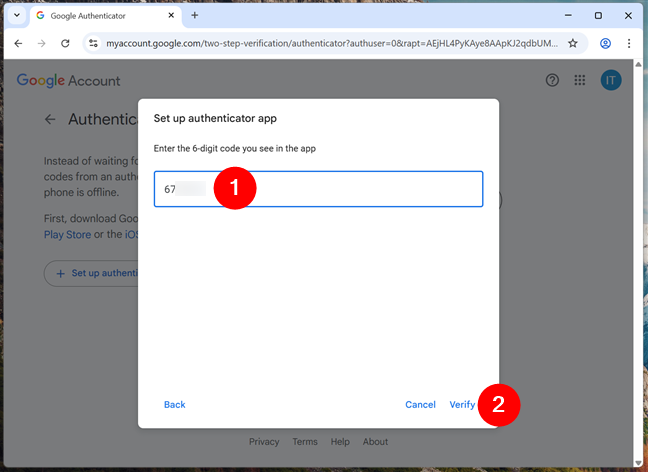The image size is (648, 472).
Task: Open the Help footer link
Action: [x=340, y=442]
